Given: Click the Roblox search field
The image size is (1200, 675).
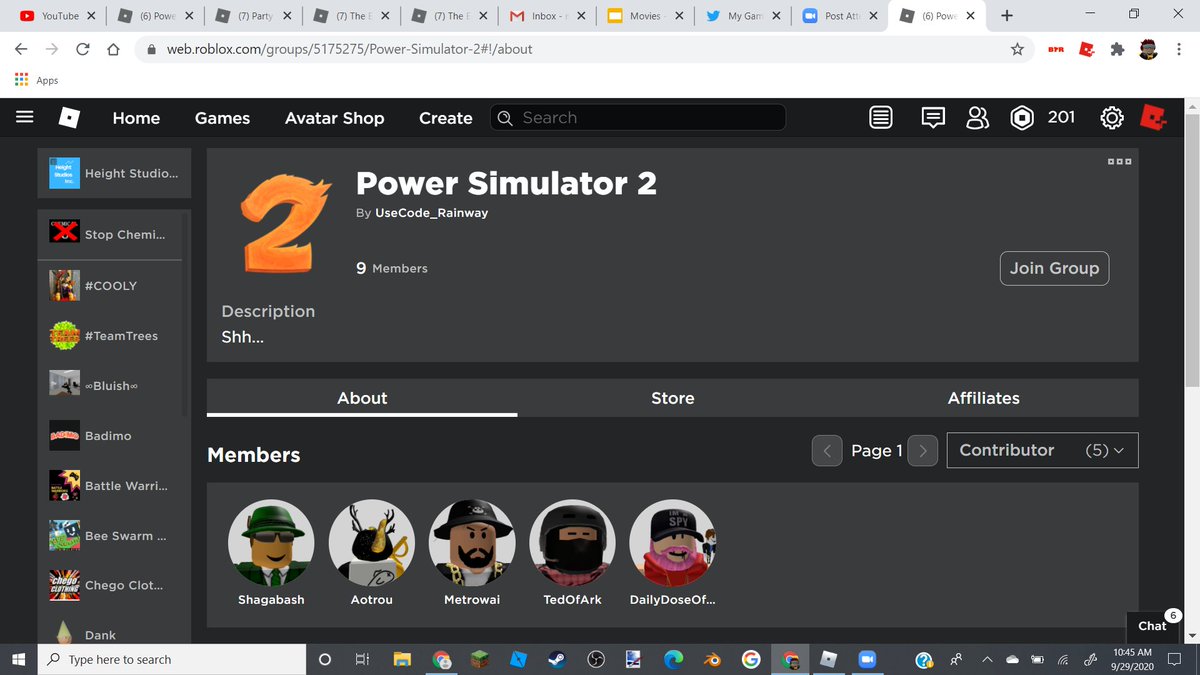Looking at the screenshot, I should coord(638,118).
